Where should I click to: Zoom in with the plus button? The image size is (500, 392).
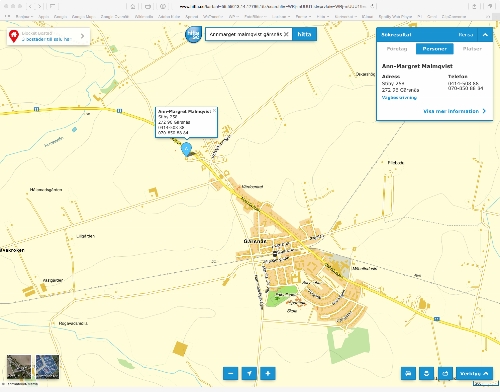click(x=268, y=373)
